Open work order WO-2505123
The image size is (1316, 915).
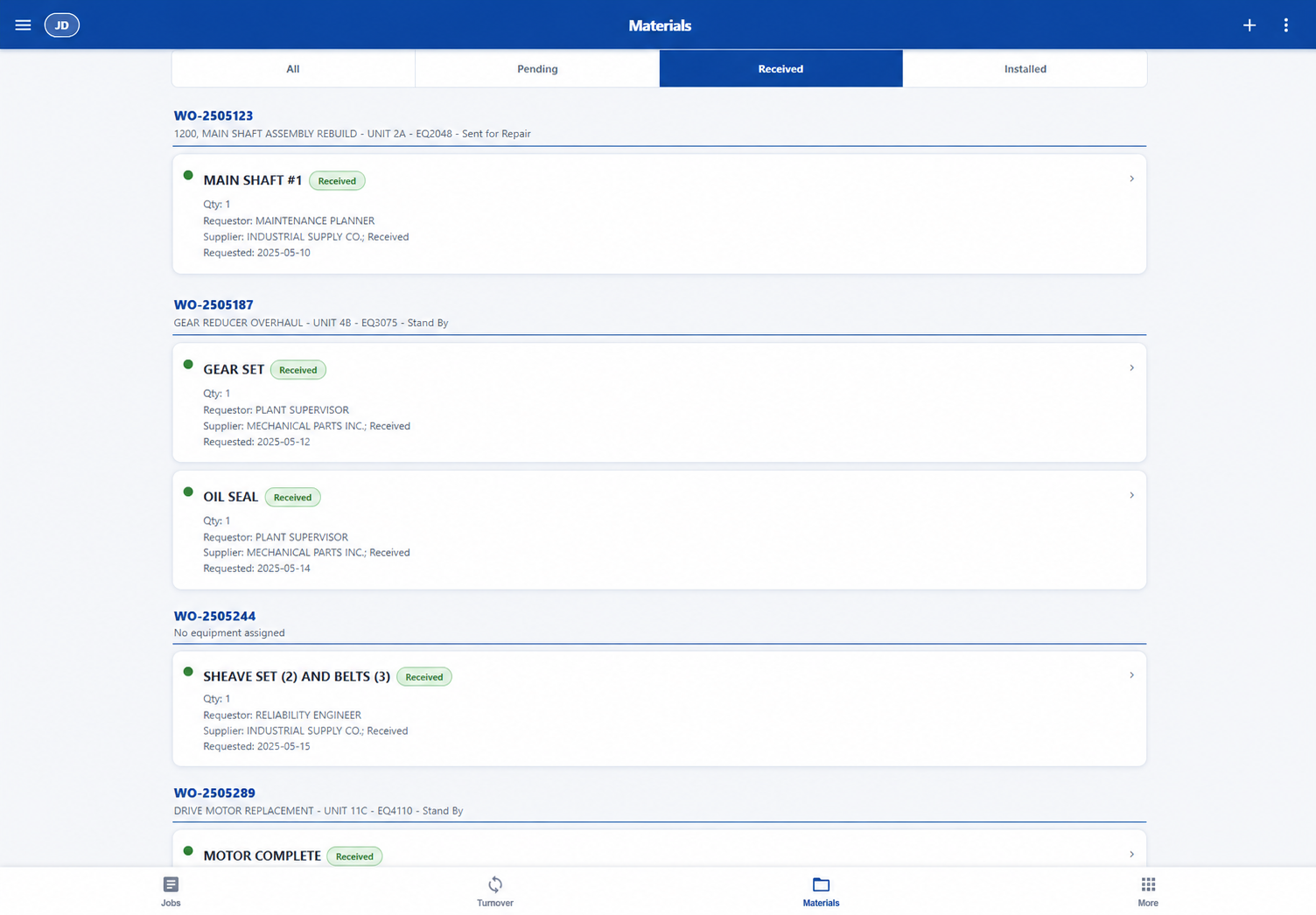pyautogui.click(x=213, y=115)
